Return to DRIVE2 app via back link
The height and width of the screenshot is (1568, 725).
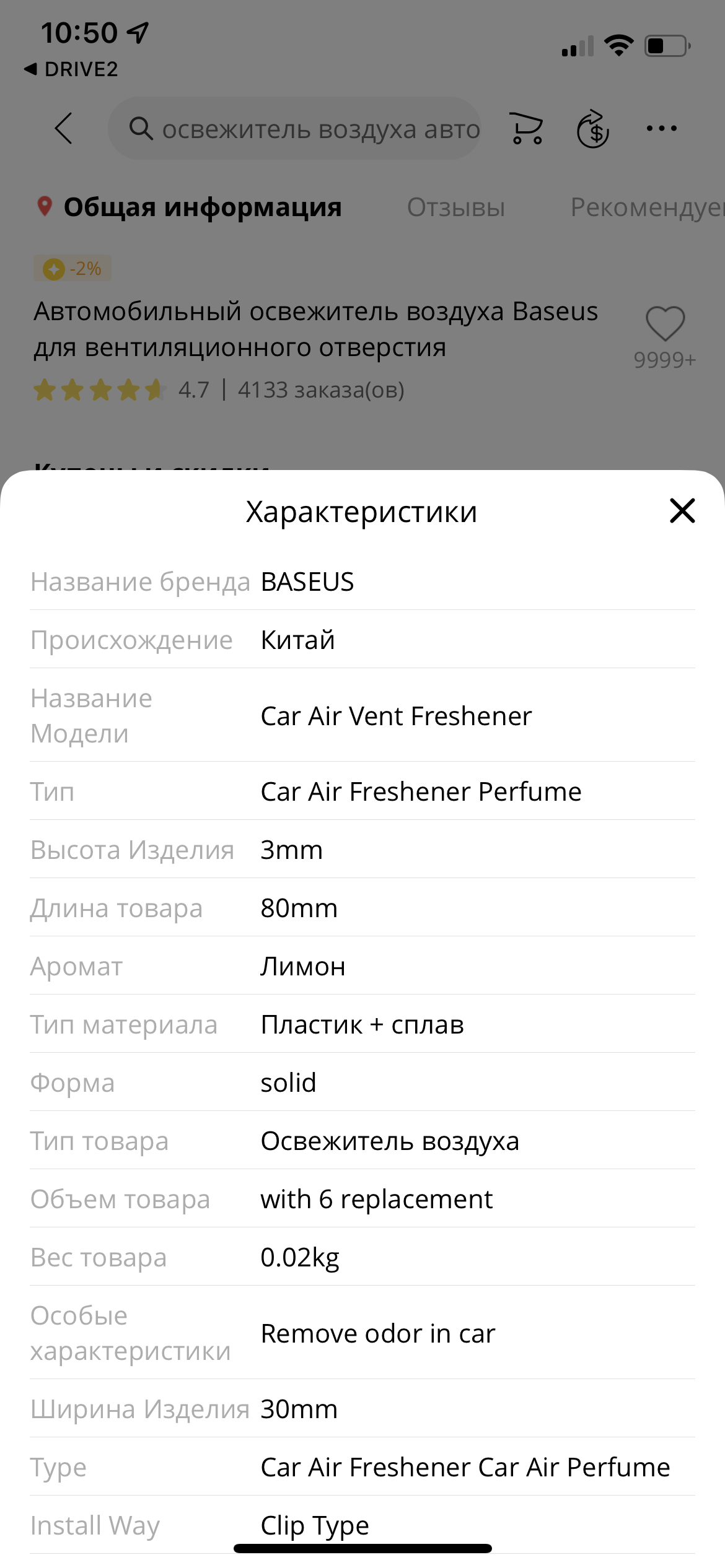pos(71,69)
